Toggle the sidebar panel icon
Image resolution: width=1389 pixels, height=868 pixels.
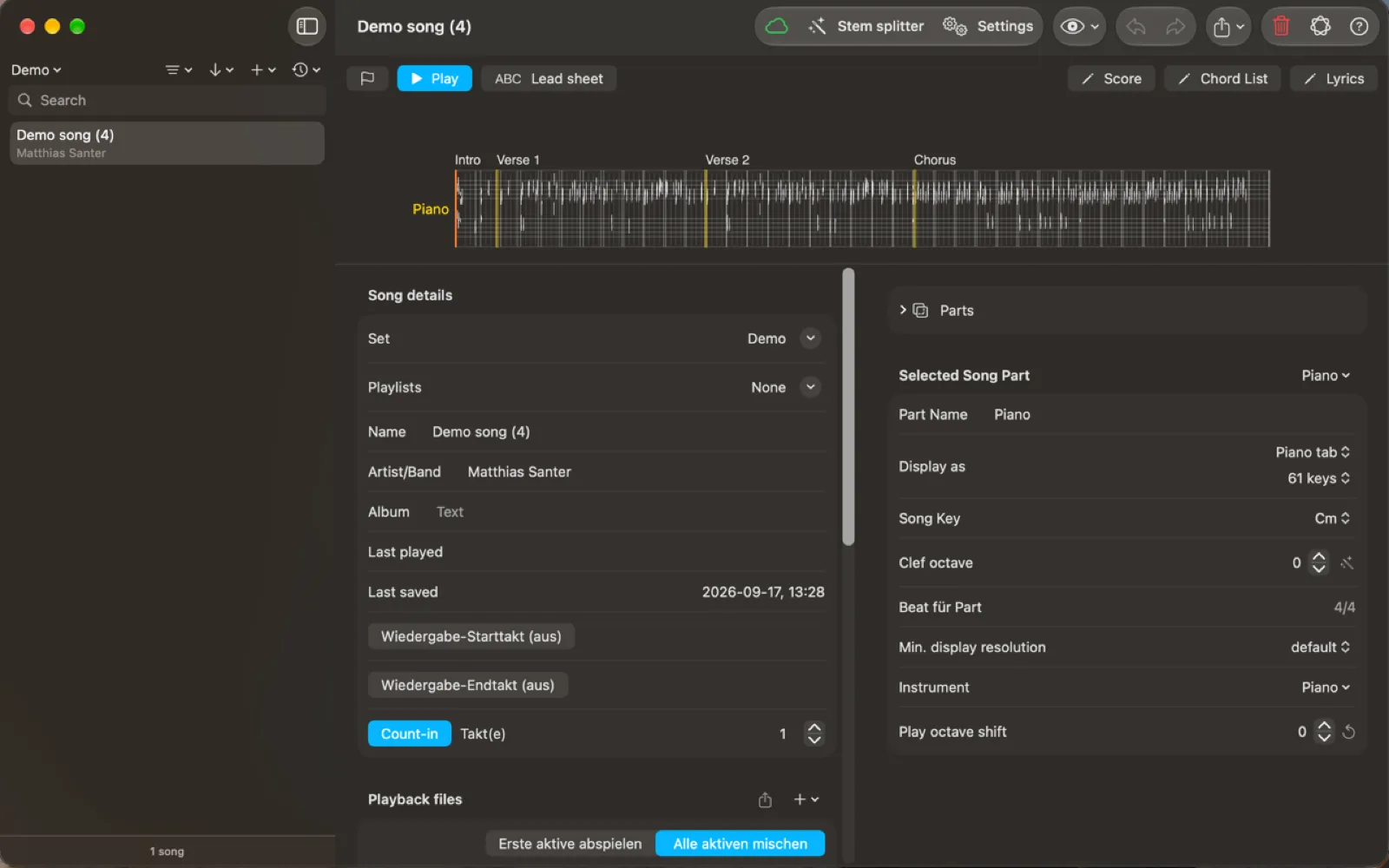(307, 26)
